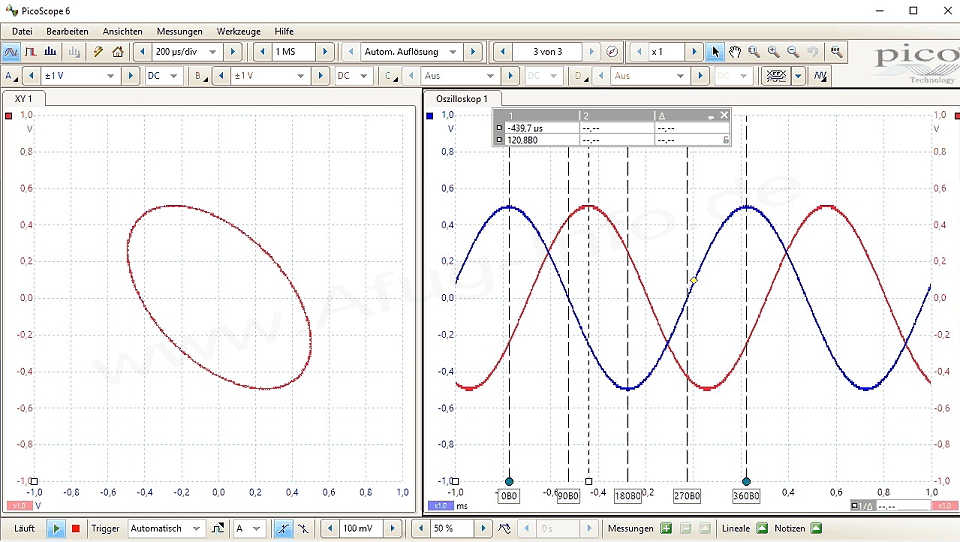Click zoom to full view icon
The width and height of the screenshot is (960, 542).
pyautogui.click(x=836, y=52)
